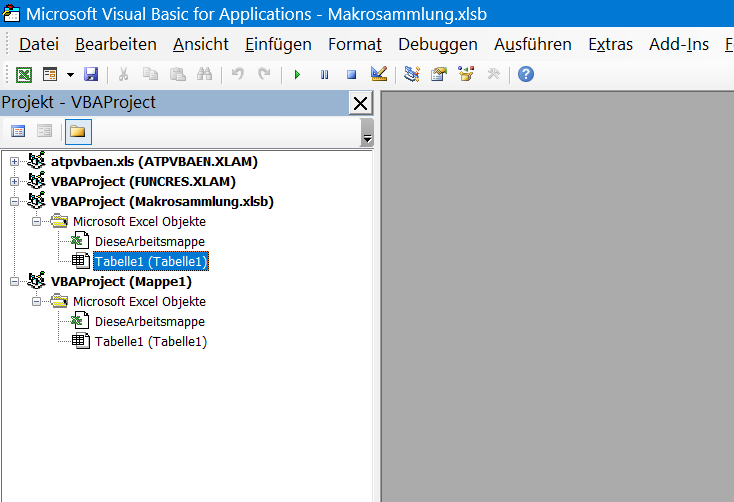The width and height of the screenshot is (734, 502).
Task: Open the Extras menu
Action: (610, 44)
